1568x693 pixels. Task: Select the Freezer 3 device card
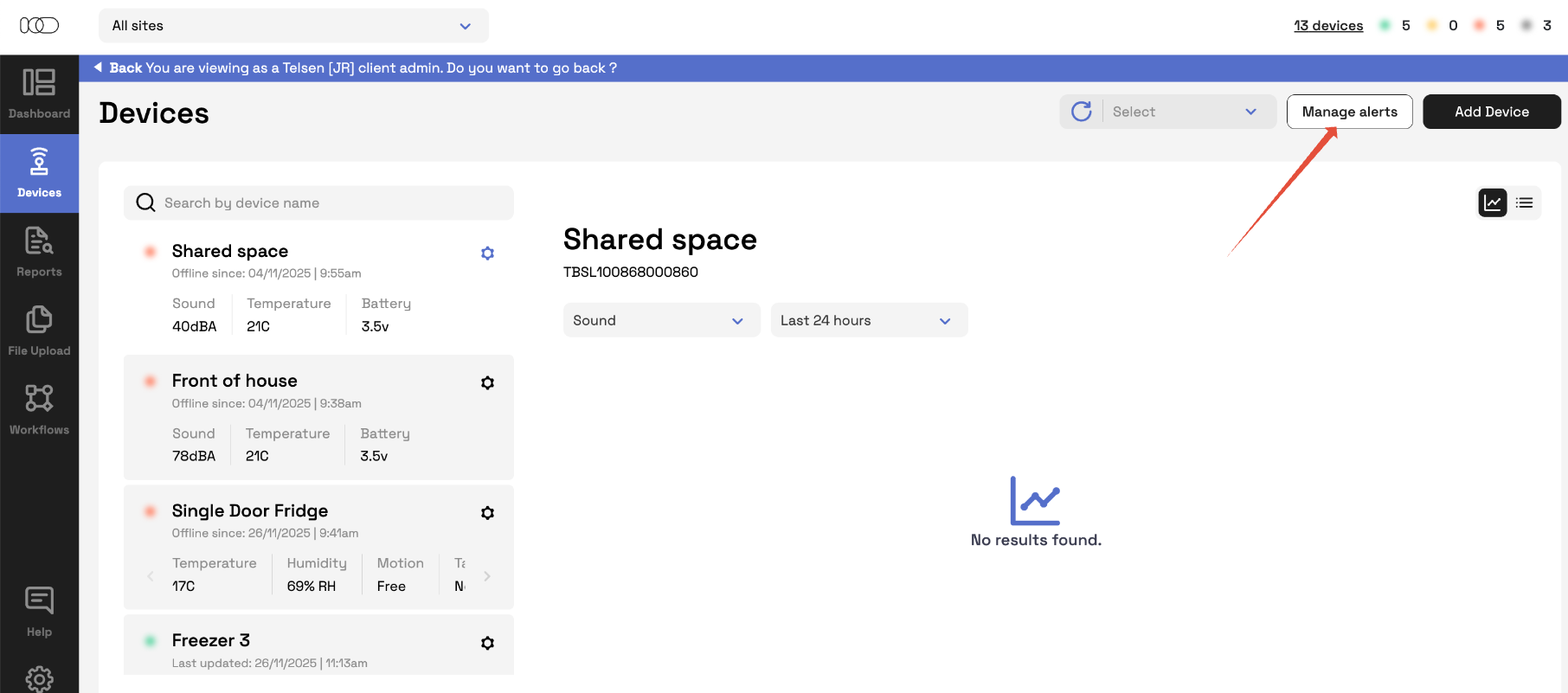[318, 645]
